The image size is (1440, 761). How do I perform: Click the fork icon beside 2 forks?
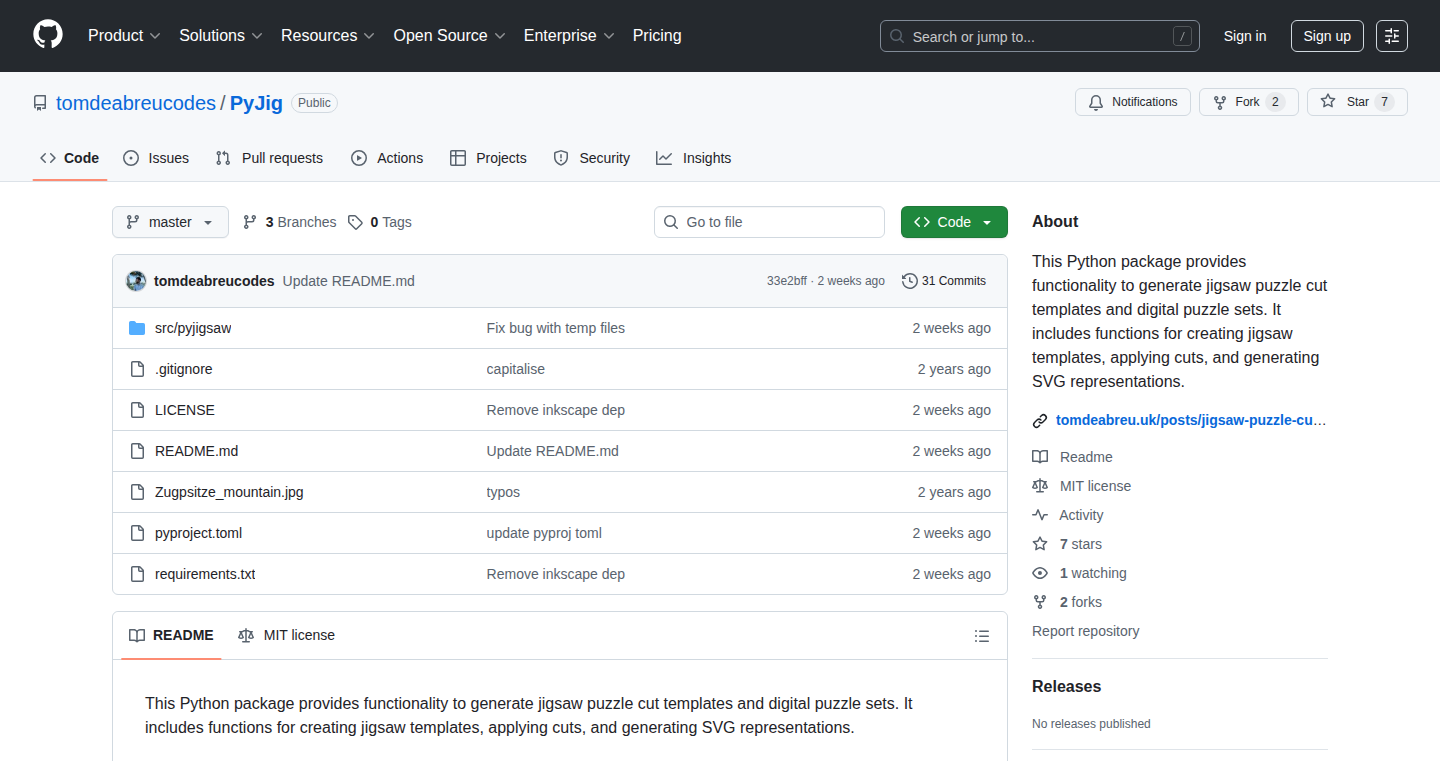coord(1040,602)
